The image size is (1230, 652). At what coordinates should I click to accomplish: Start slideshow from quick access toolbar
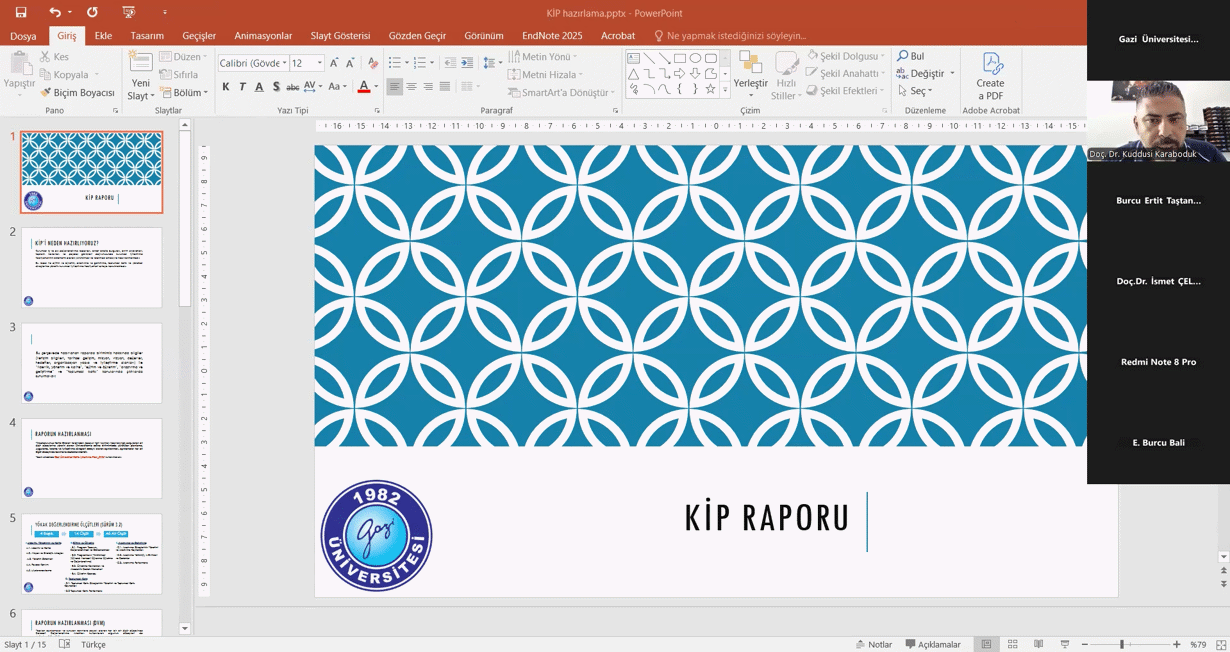tap(128, 12)
